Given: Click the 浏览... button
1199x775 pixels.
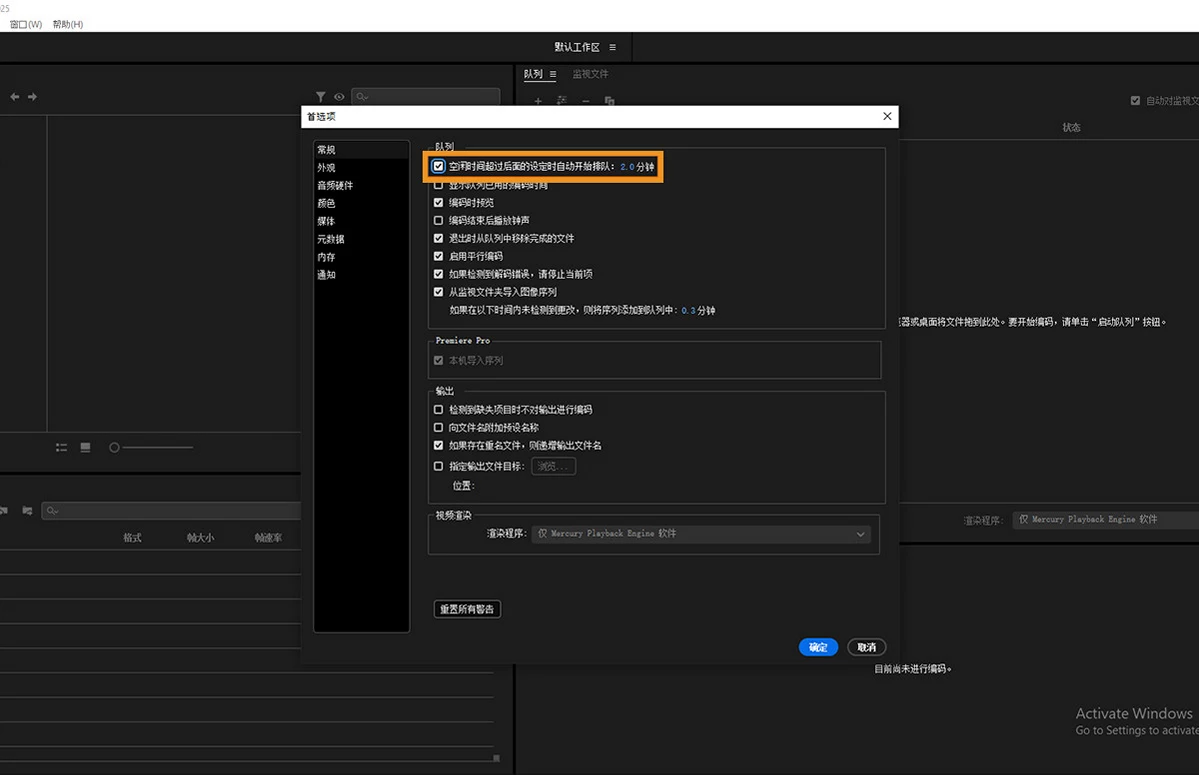Looking at the screenshot, I should pos(553,466).
